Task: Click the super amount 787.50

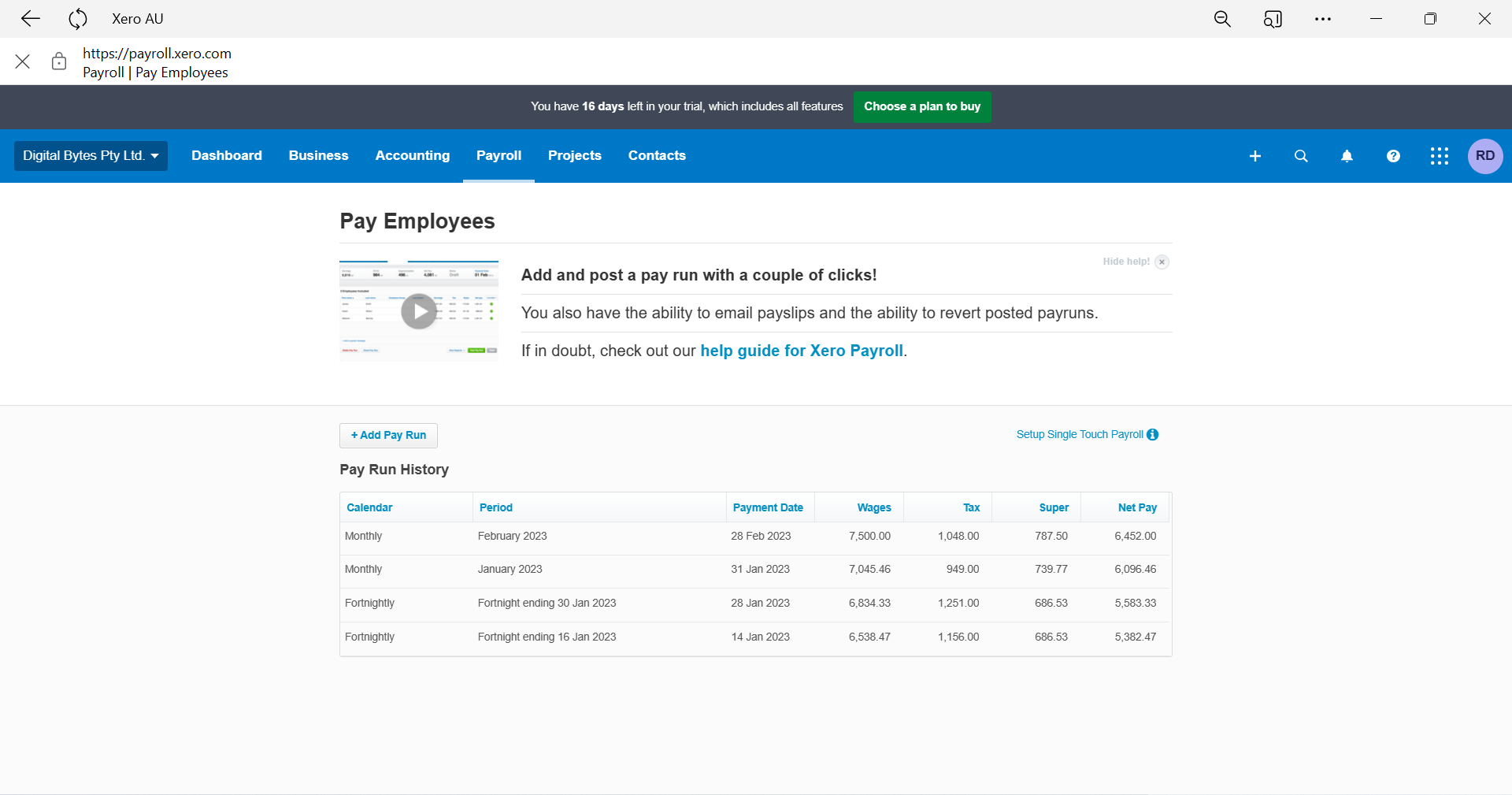Action: coord(1051,536)
